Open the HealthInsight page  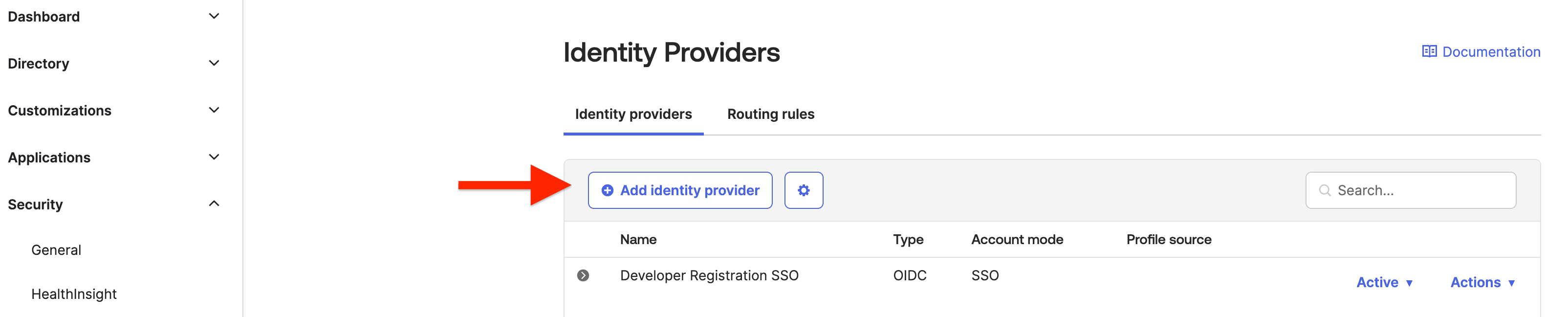tap(74, 294)
